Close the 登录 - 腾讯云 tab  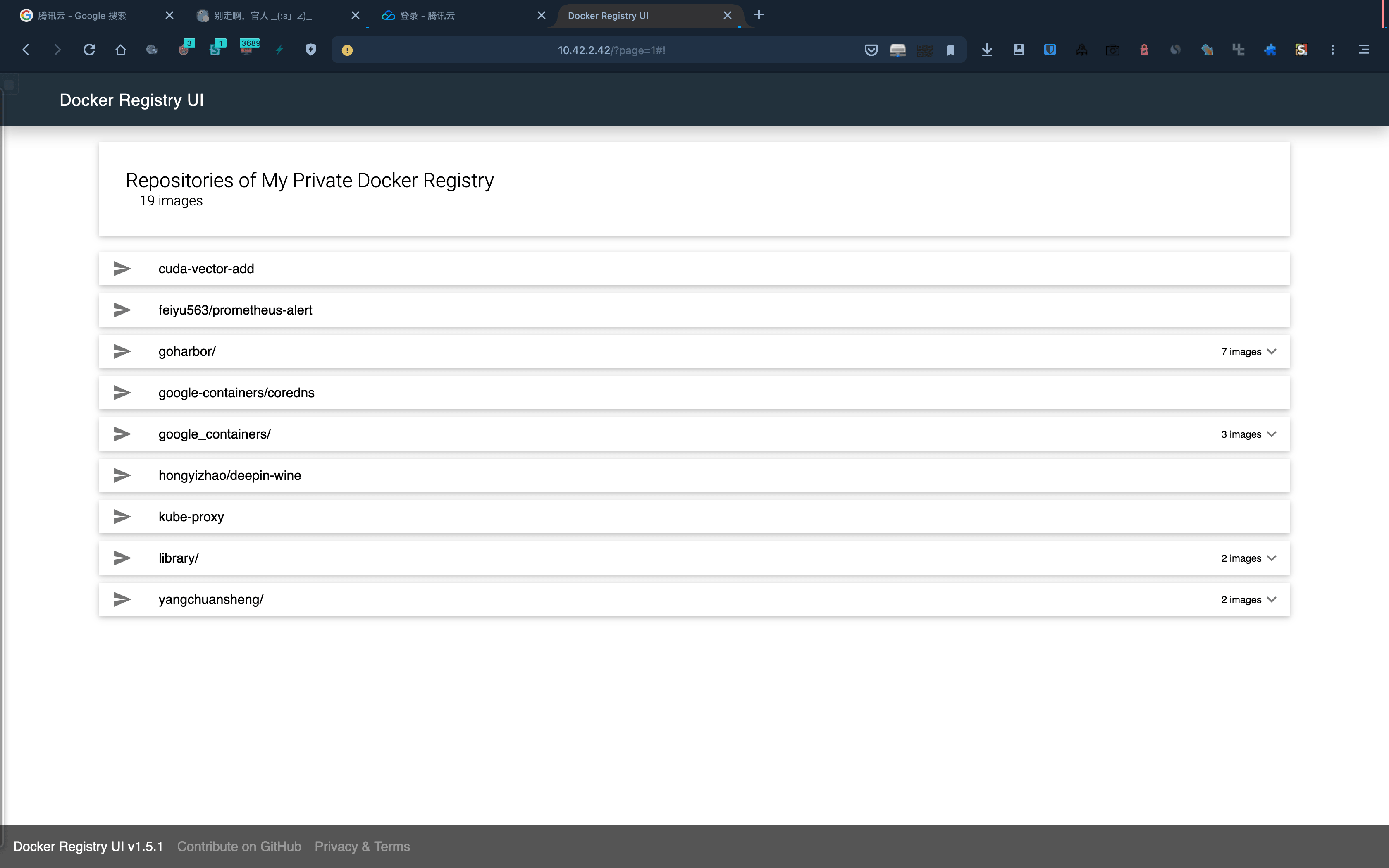click(541, 16)
